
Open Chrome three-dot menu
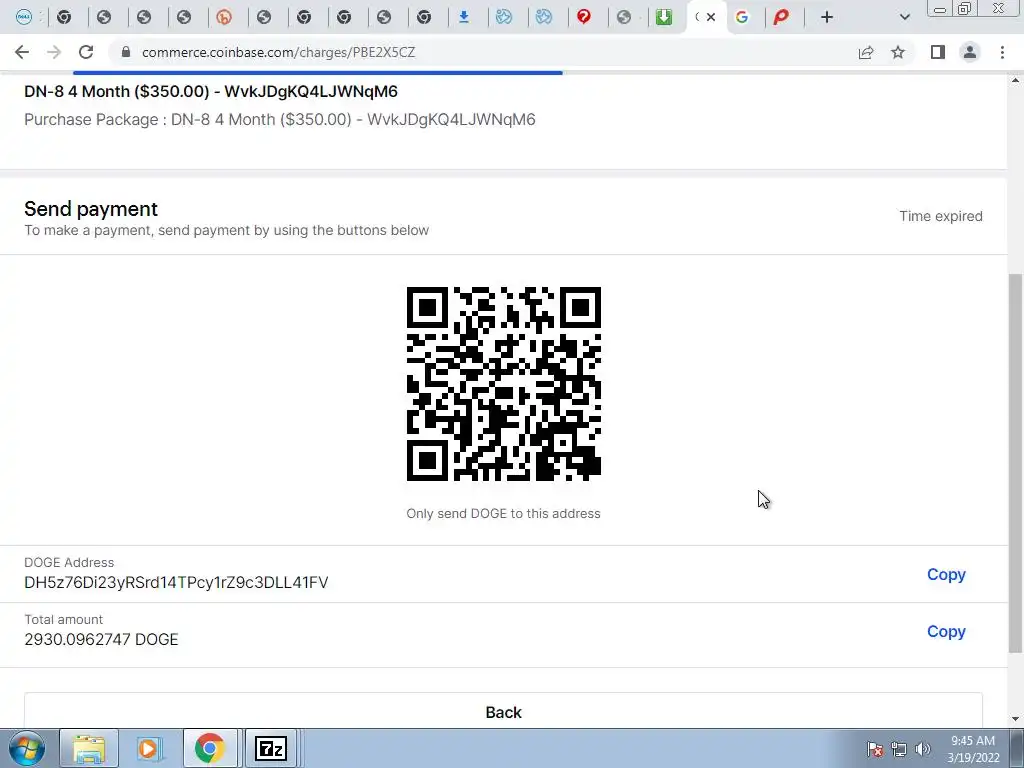[1002, 52]
